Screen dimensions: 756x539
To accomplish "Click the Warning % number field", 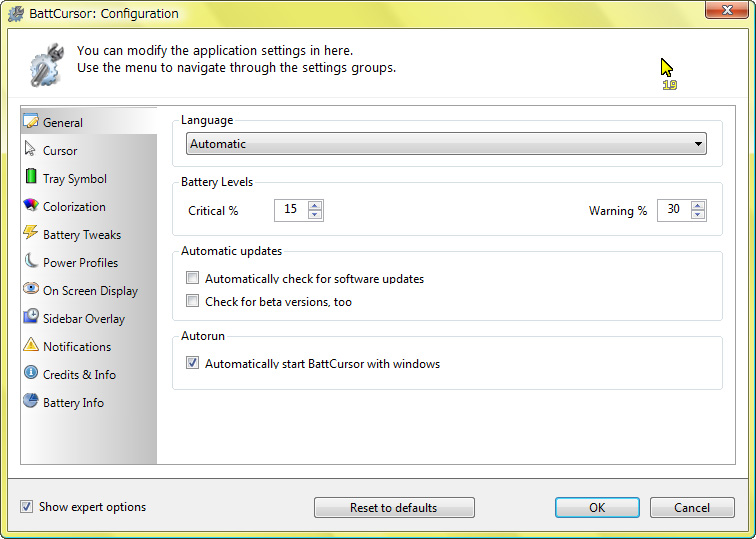I will coord(674,210).
